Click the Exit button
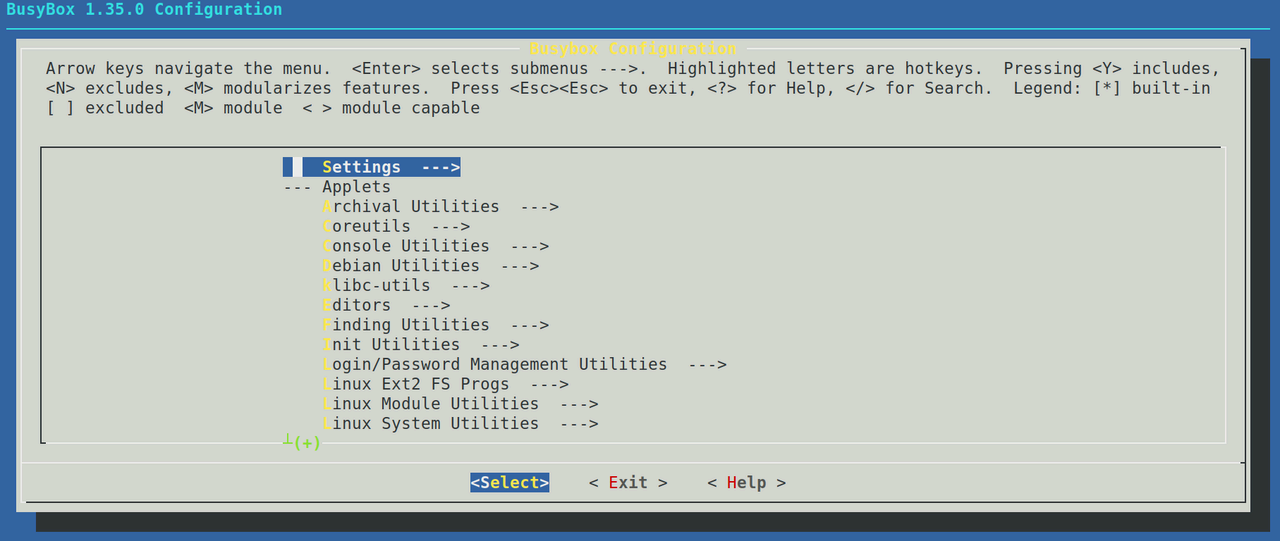The width and height of the screenshot is (1280, 541). tap(628, 483)
